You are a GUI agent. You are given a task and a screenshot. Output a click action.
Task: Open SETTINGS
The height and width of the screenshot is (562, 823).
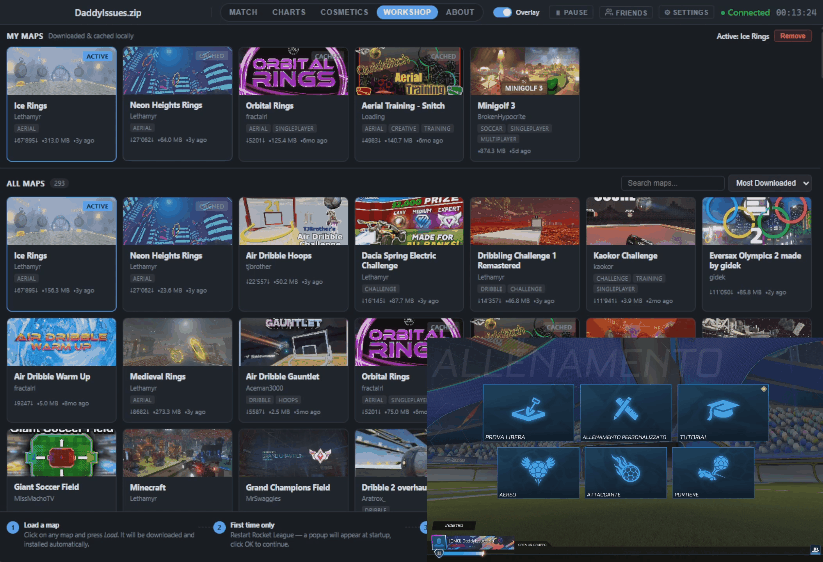coord(686,12)
